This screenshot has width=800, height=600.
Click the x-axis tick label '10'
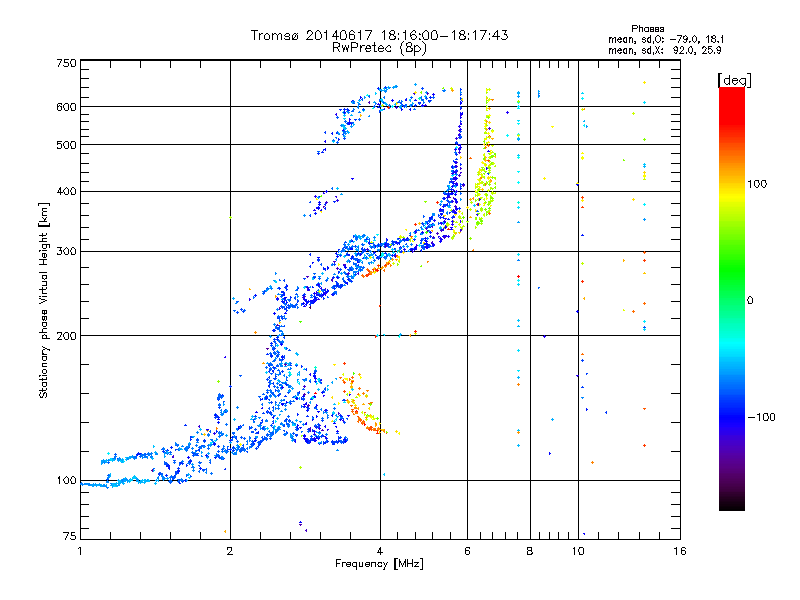(578, 551)
